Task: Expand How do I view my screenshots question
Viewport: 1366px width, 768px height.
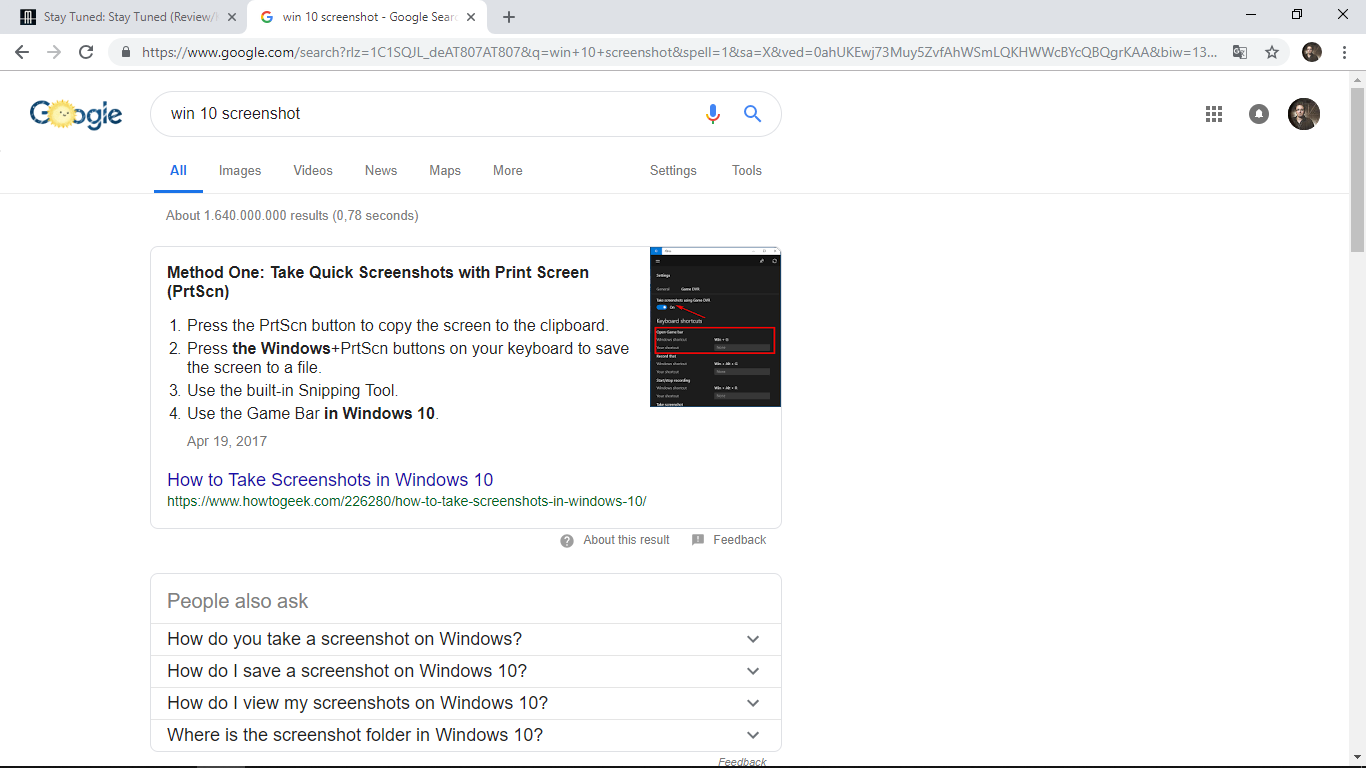Action: (466, 703)
